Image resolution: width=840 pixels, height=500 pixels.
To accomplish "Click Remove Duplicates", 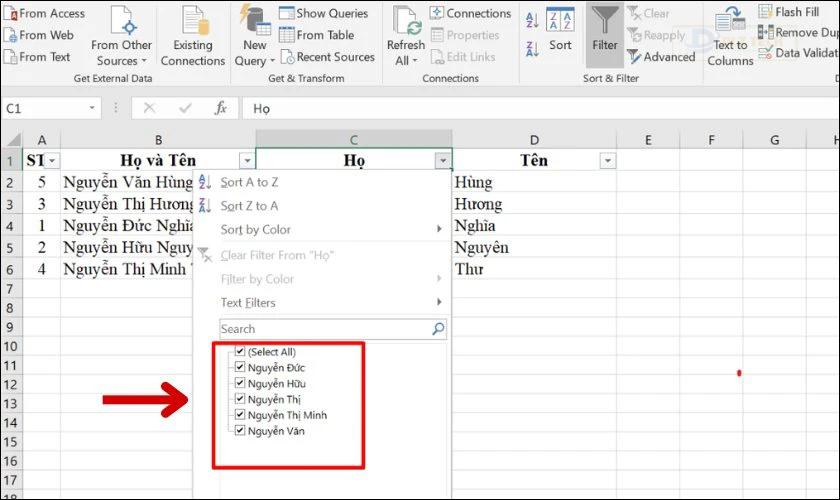I will click(798, 33).
